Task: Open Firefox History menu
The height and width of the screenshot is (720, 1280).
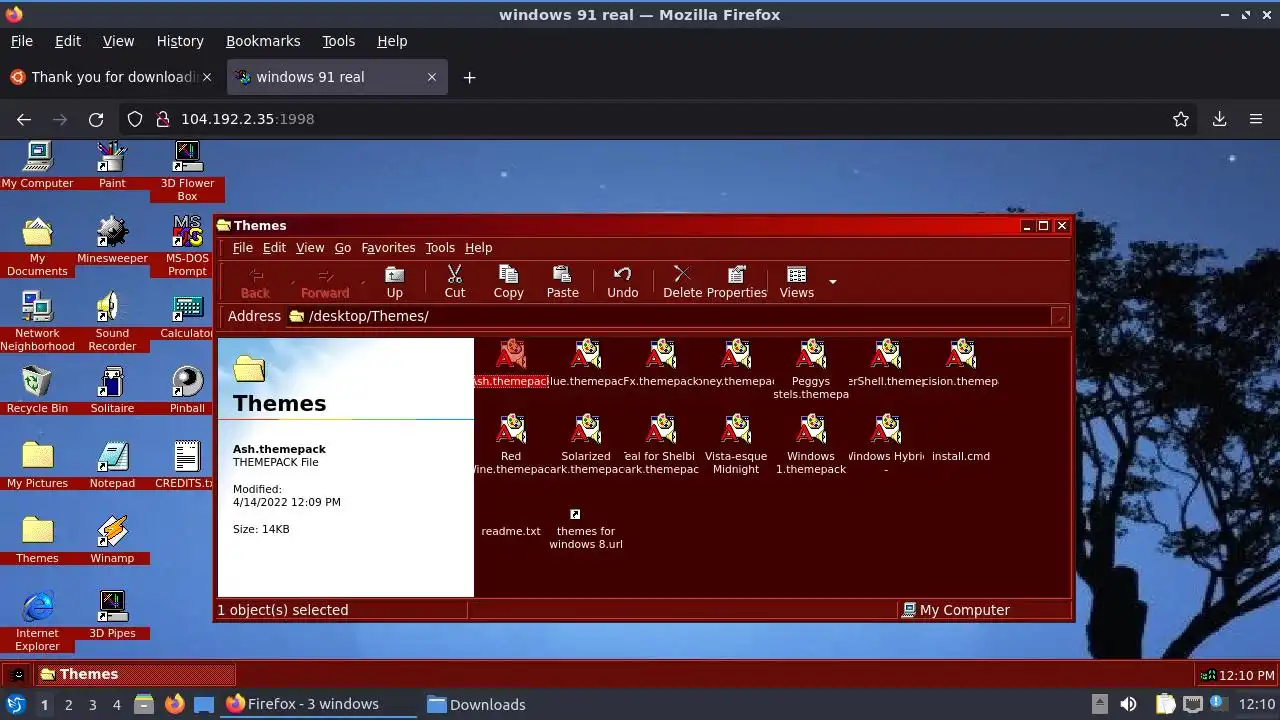Action: tap(180, 41)
